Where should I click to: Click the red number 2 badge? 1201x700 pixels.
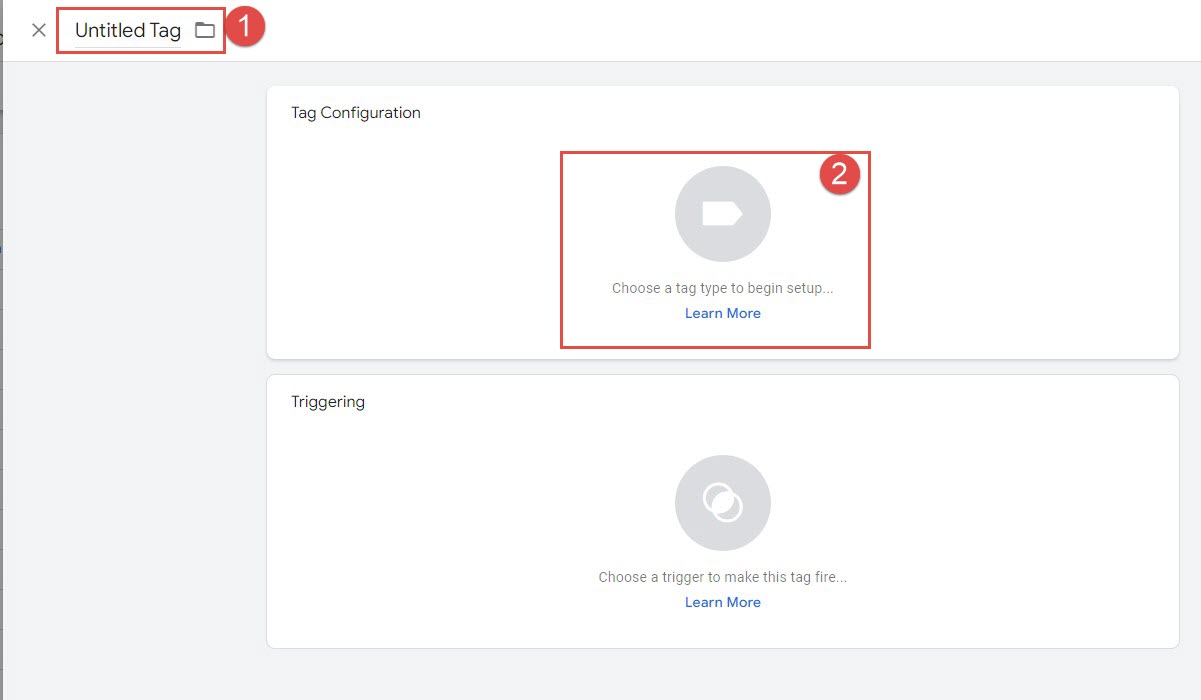pos(839,175)
